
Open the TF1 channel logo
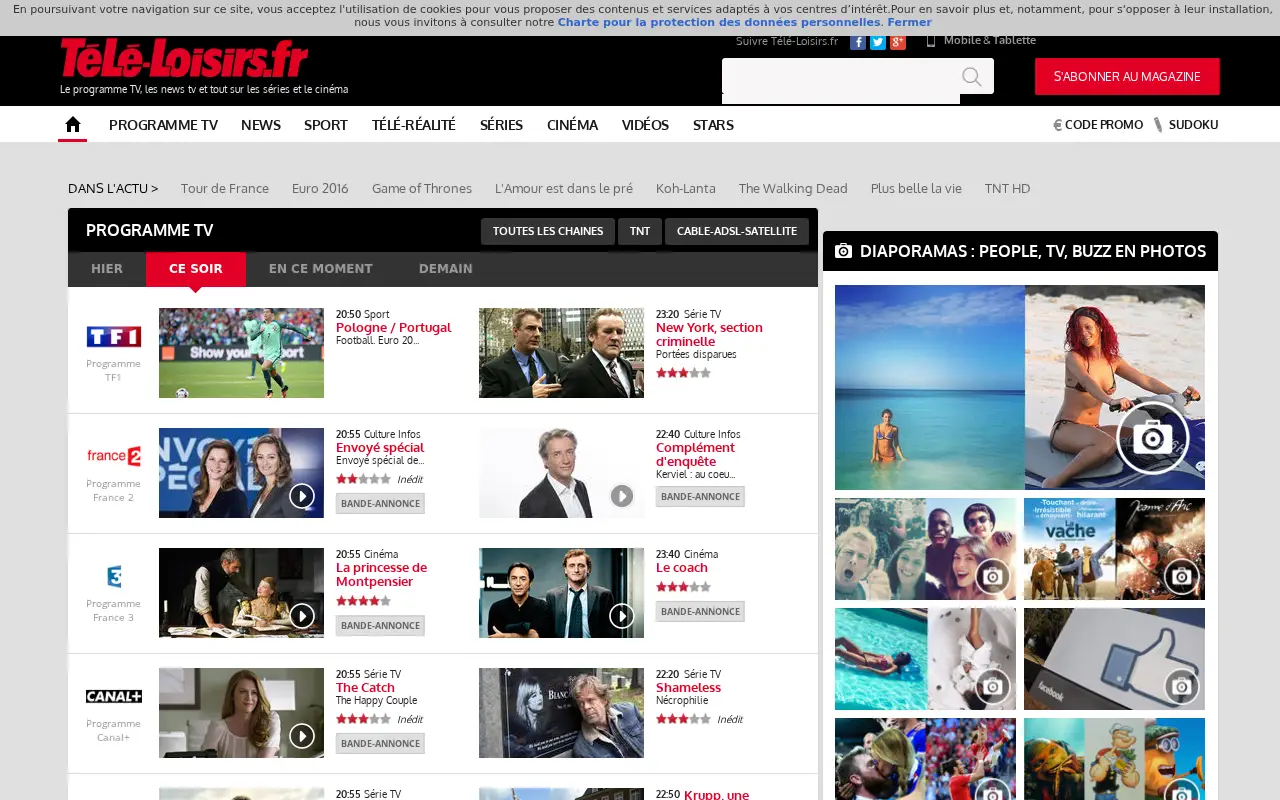coord(113,336)
